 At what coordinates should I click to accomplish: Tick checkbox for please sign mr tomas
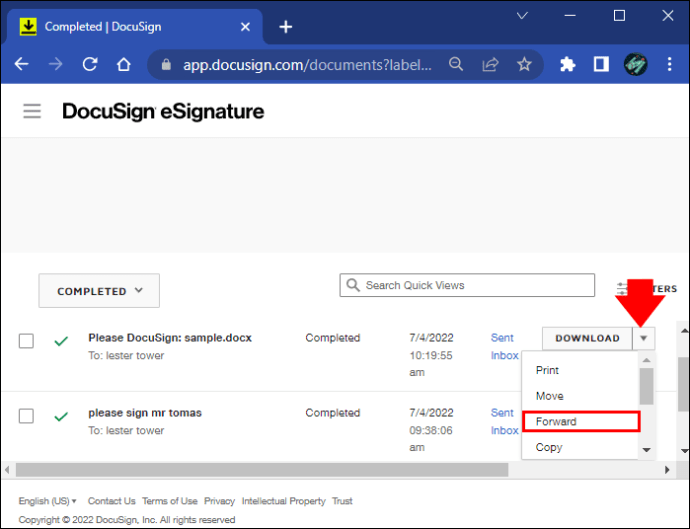click(26, 415)
